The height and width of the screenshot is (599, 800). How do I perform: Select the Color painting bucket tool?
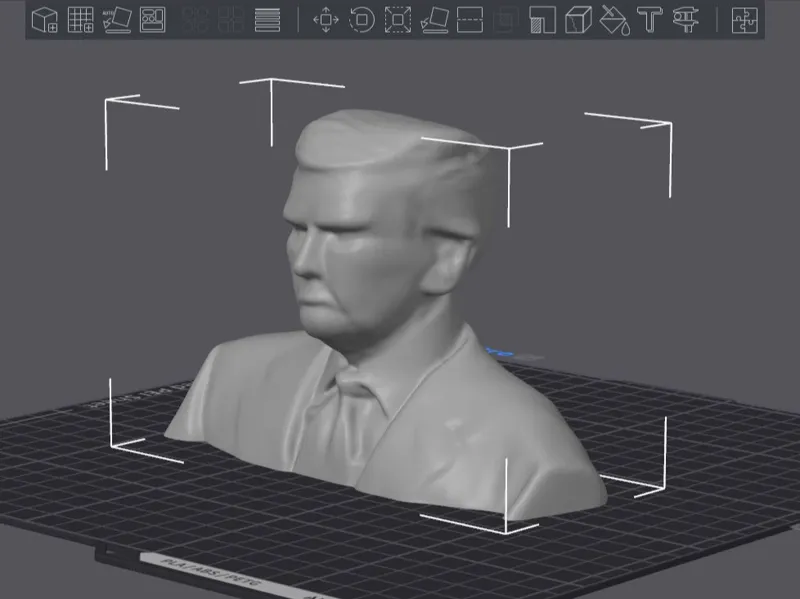[614, 20]
